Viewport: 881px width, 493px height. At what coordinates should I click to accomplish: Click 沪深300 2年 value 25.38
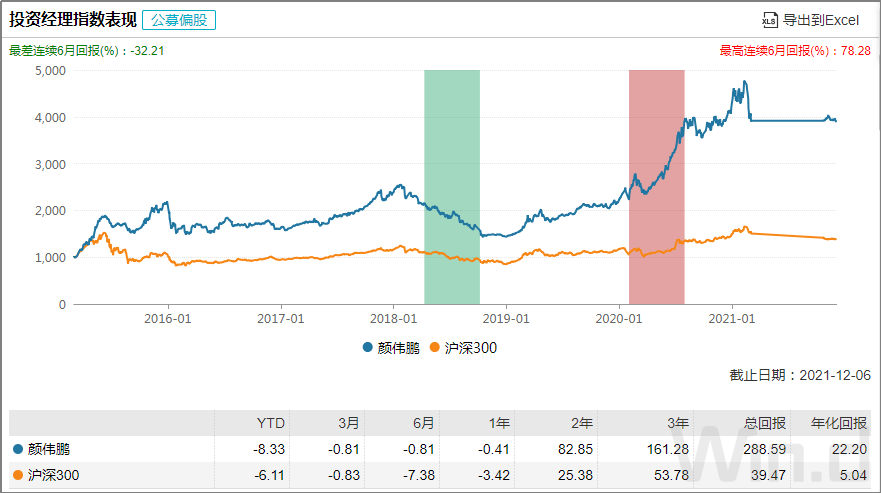[x=575, y=475]
